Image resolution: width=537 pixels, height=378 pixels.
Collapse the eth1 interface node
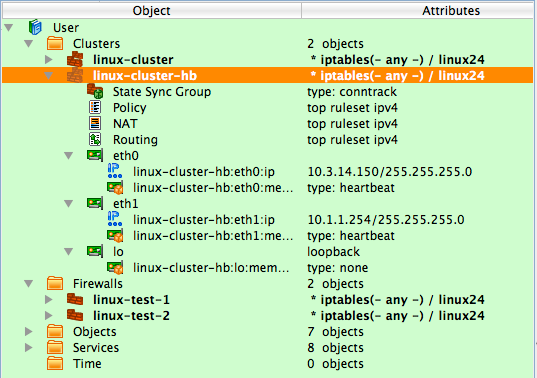(68, 204)
